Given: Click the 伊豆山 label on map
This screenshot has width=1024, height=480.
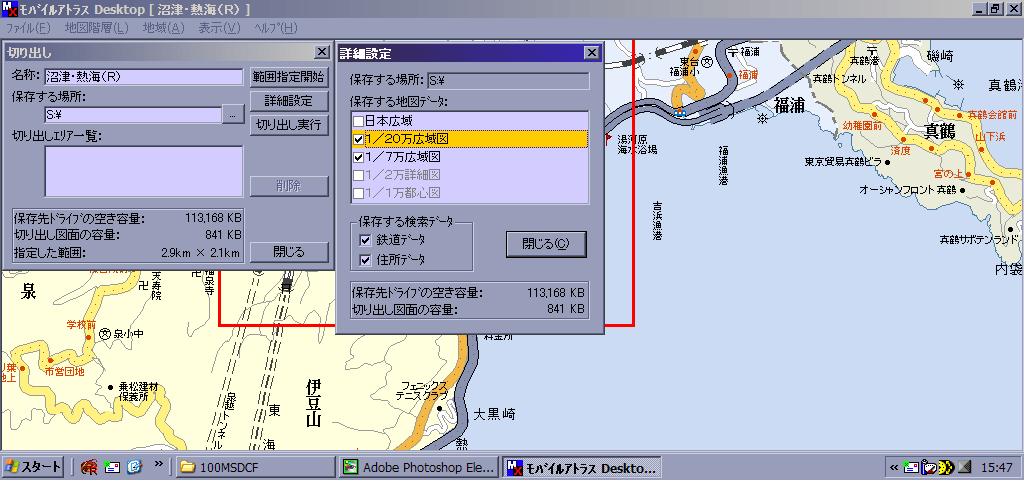Looking at the screenshot, I should coord(313,403).
